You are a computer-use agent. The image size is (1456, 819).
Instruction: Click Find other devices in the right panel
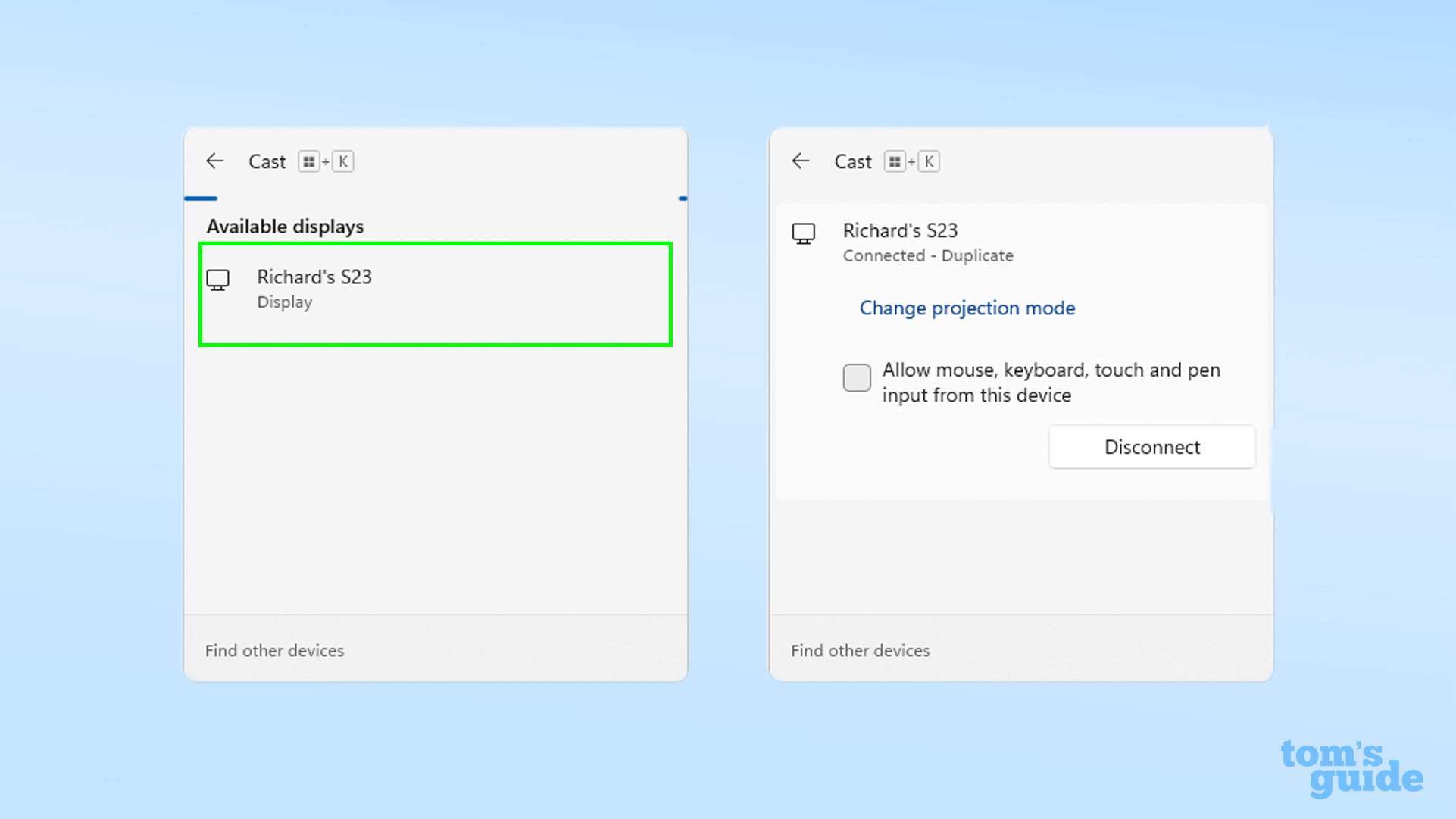tap(861, 650)
